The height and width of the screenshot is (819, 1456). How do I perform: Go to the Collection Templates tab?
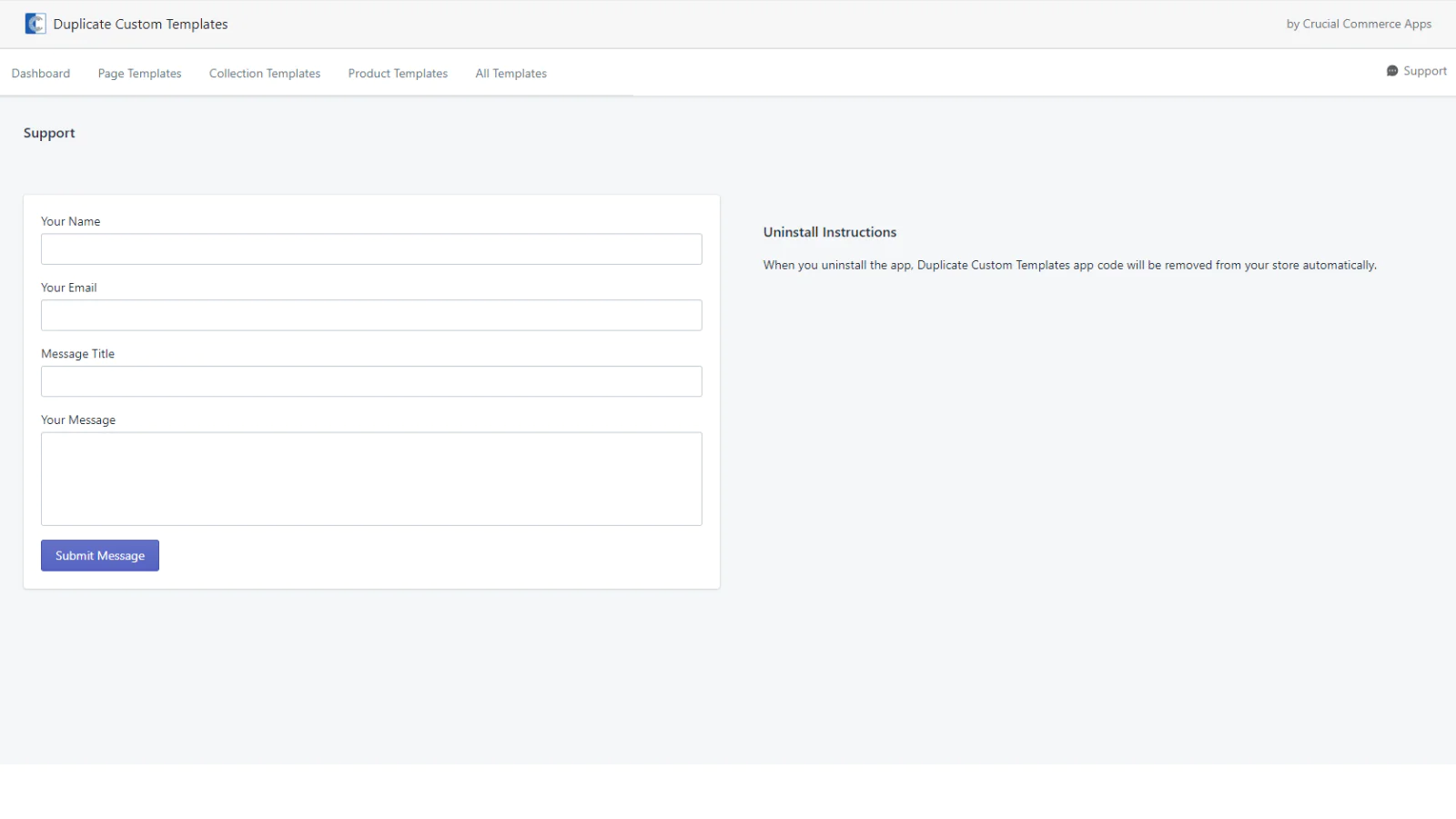[x=265, y=74]
